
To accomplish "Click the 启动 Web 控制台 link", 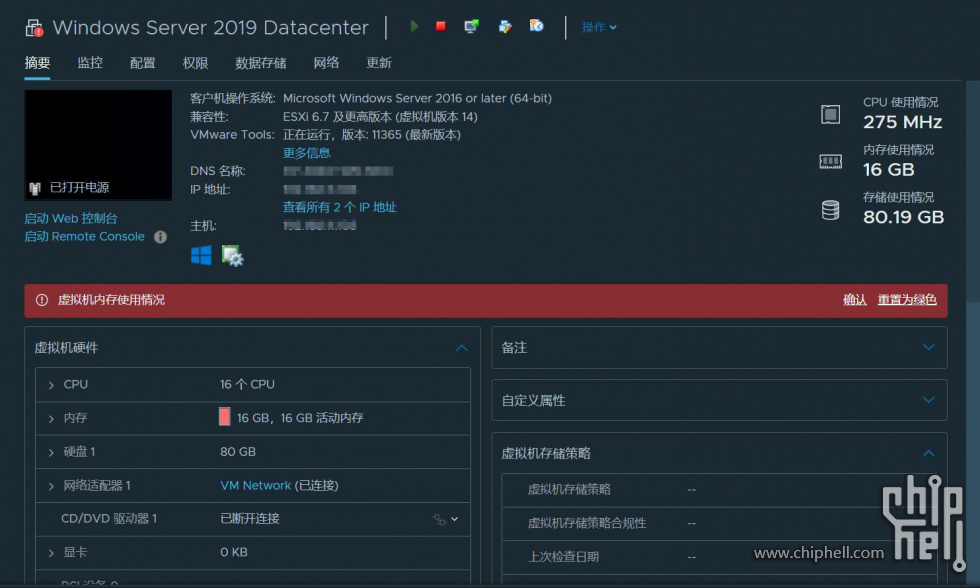I will (71, 218).
